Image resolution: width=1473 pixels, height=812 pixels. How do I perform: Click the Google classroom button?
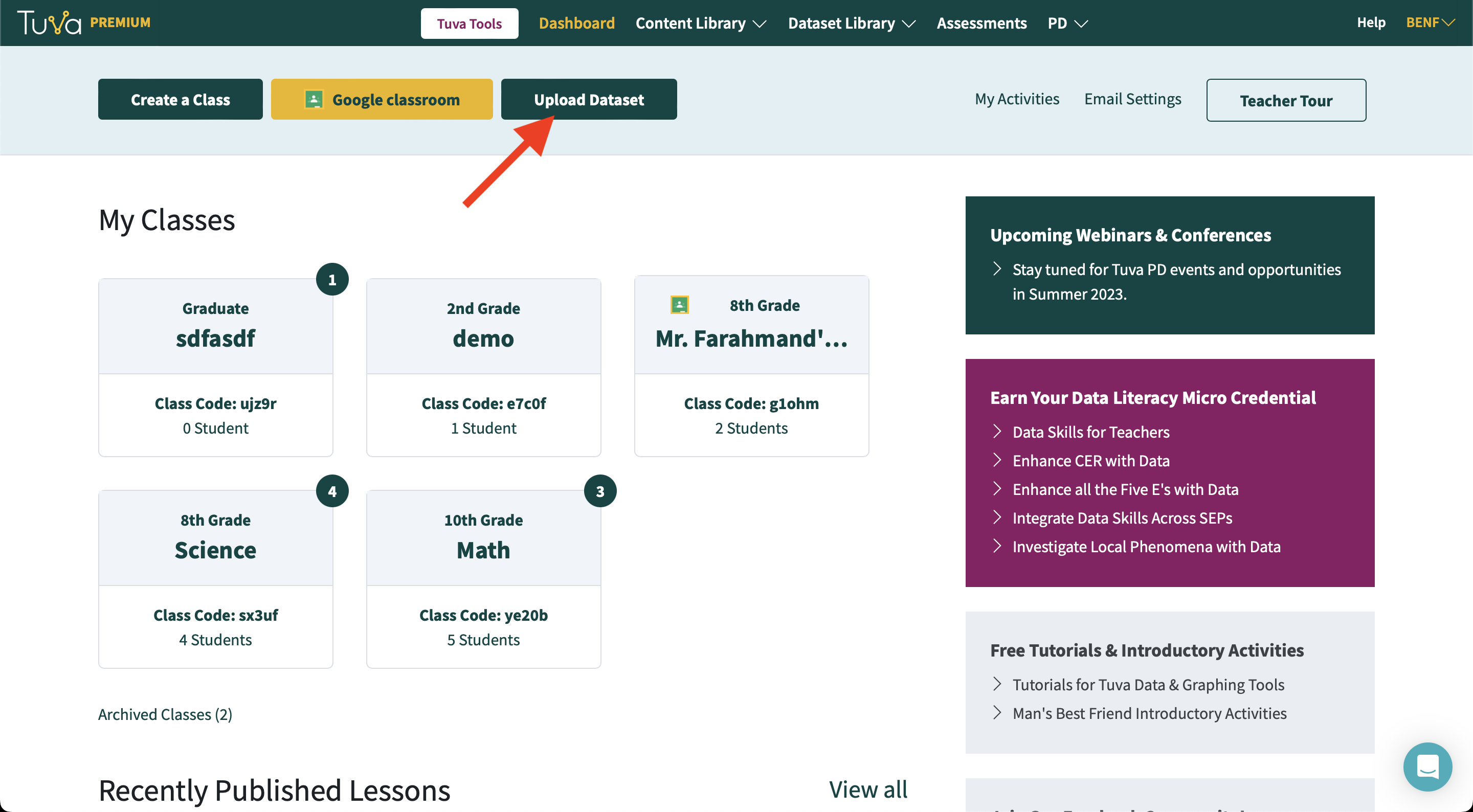pyautogui.click(x=382, y=100)
